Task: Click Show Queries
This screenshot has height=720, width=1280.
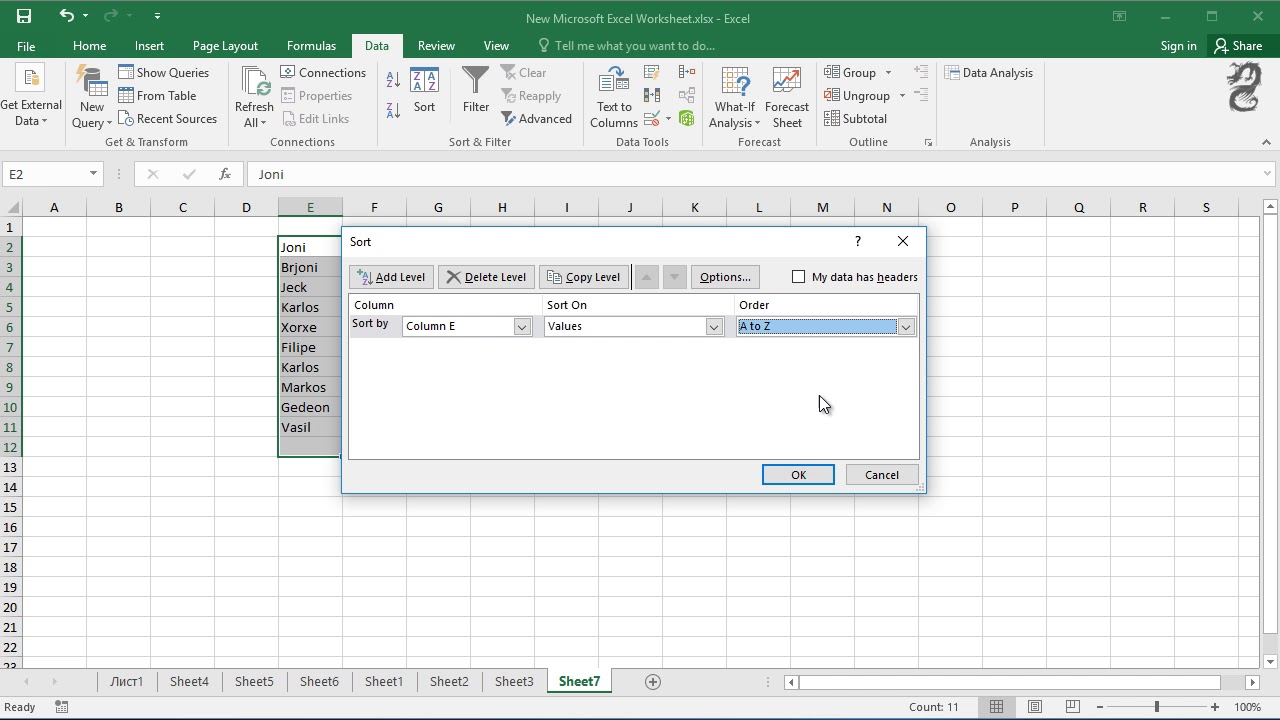Action: pos(163,72)
